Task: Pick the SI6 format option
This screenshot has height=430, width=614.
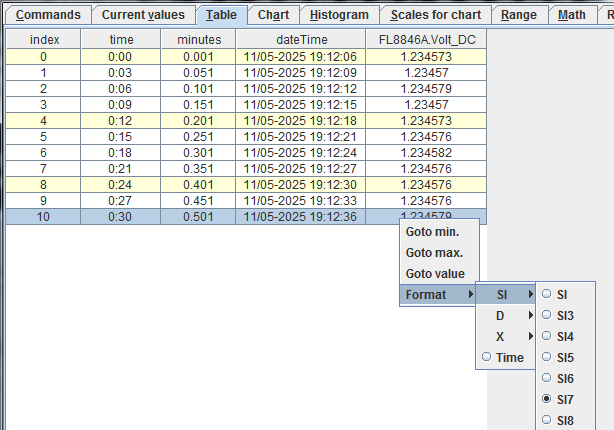Action: click(564, 378)
